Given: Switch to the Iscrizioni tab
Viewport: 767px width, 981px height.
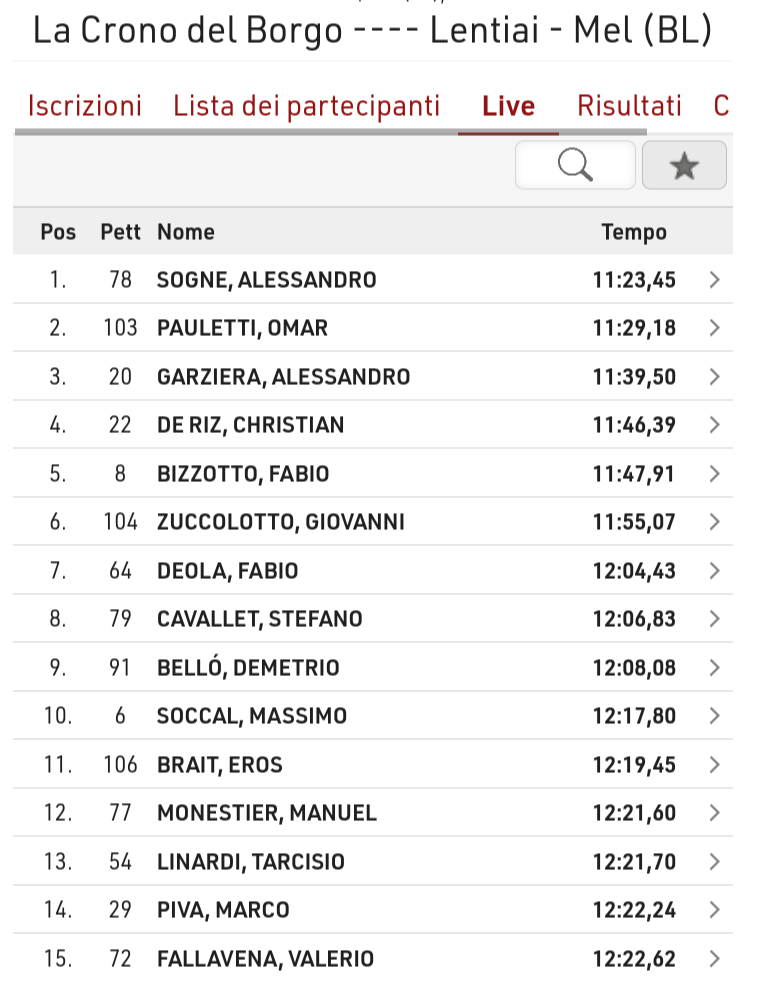Looking at the screenshot, I should pyautogui.click(x=84, y=106).
